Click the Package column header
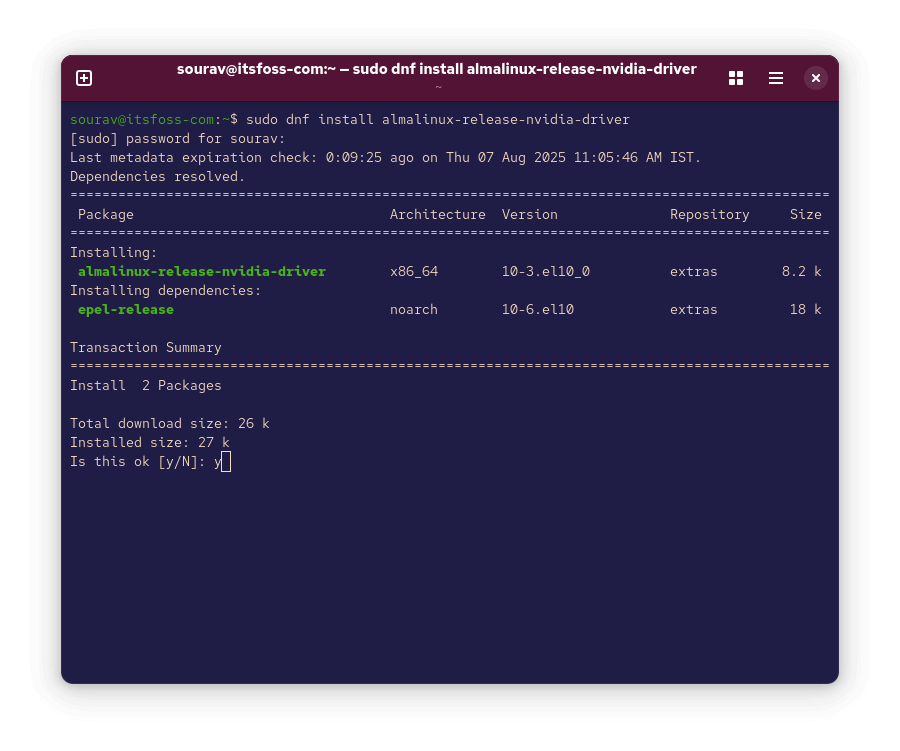This screenshot has width=900, height=751. pos(106,214)
